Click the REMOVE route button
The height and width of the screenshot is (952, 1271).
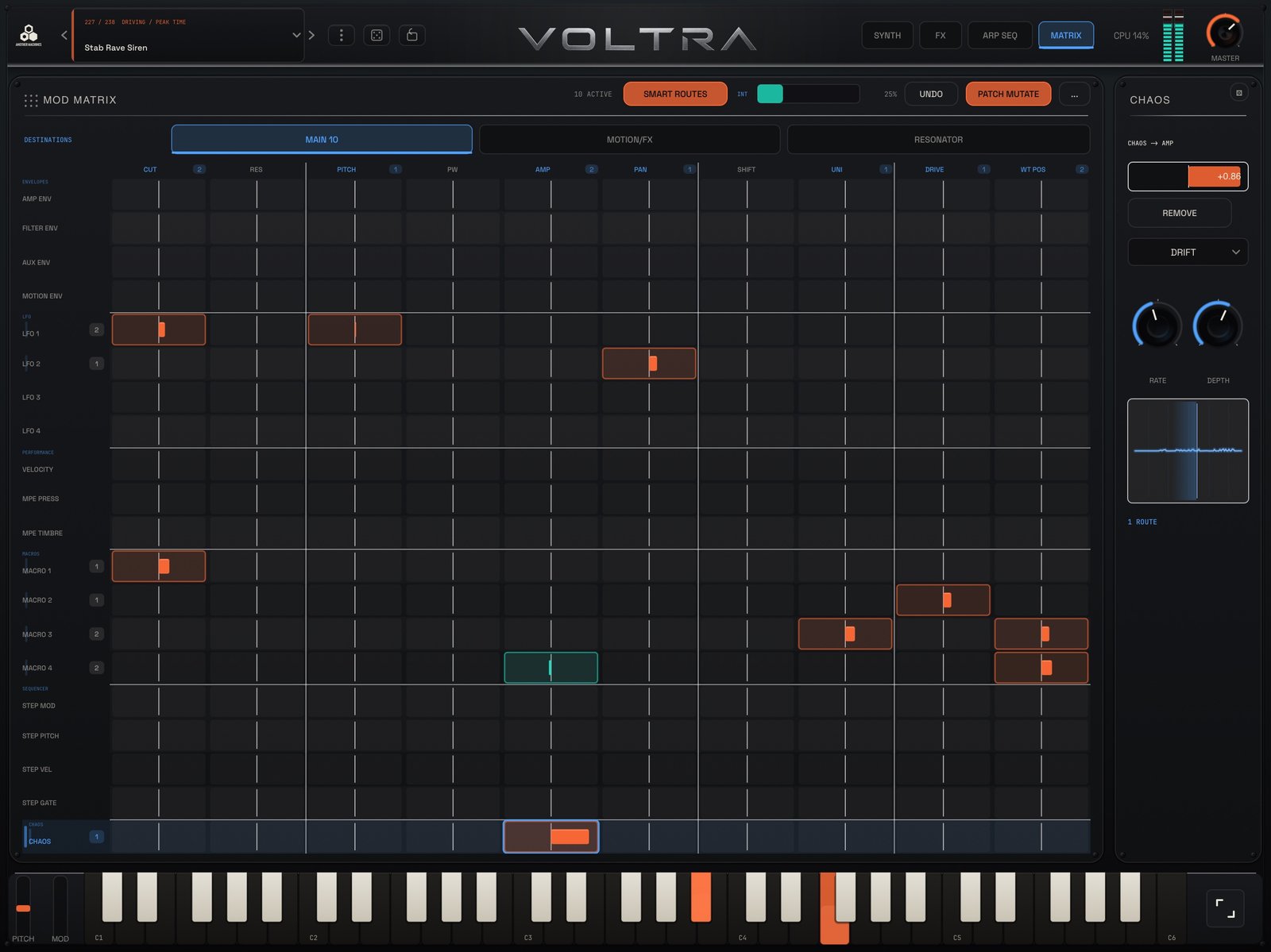tap(1180, 213)
